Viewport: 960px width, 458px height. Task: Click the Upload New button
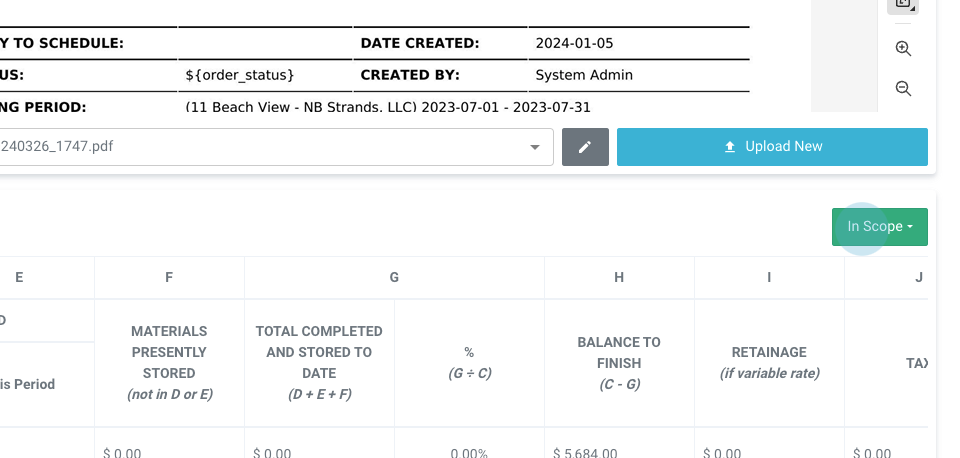[x=772, y=147]
